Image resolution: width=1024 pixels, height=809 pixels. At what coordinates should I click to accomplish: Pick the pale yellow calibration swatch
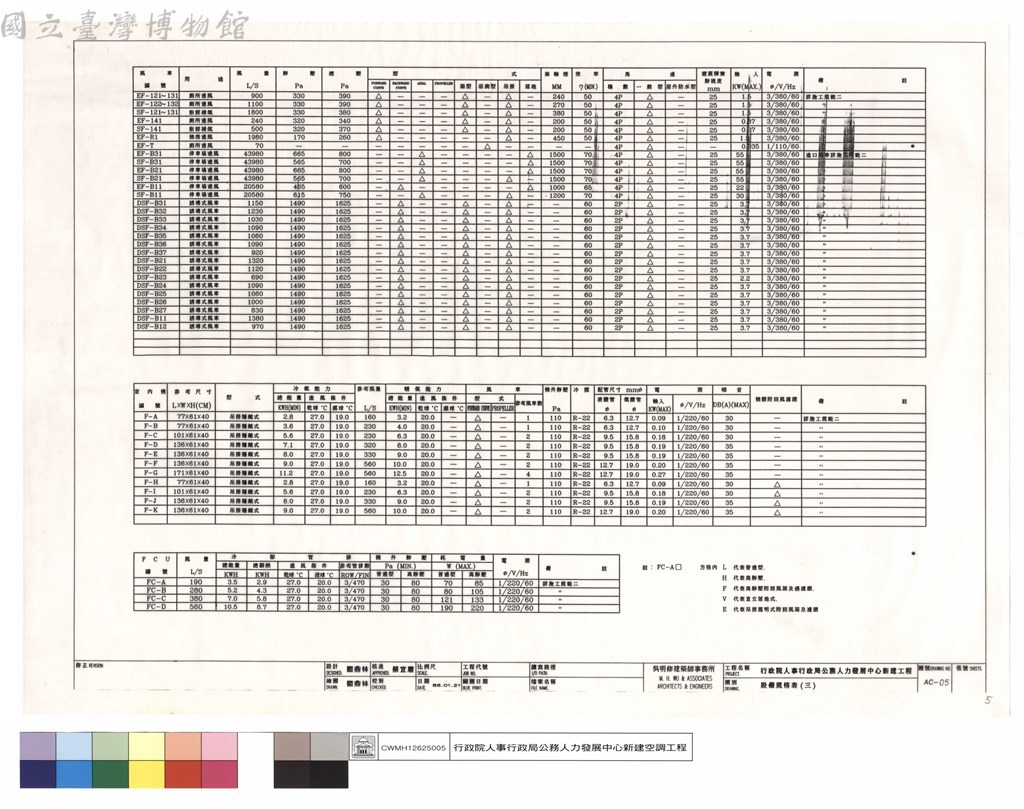[x=147, y=746]
